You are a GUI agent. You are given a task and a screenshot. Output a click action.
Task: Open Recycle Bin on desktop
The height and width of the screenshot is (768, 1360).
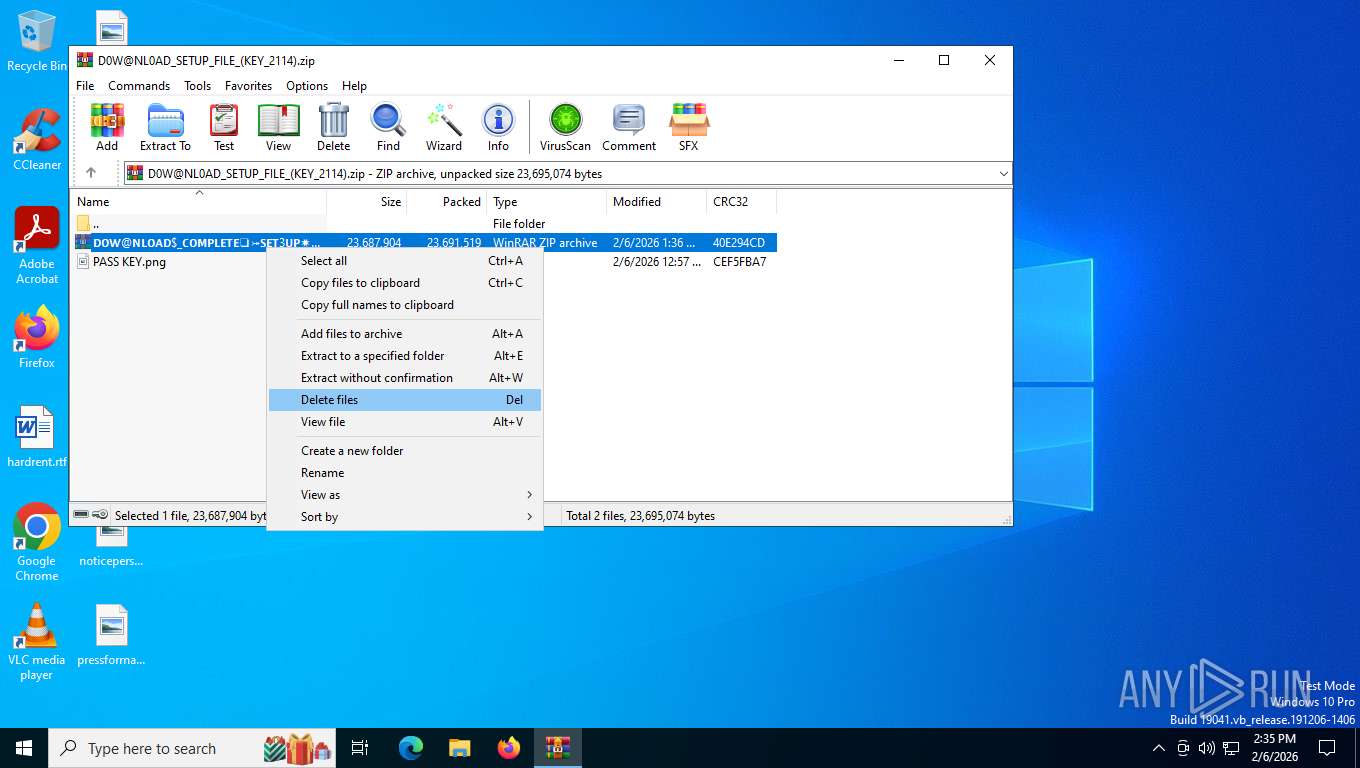[37, 41]
